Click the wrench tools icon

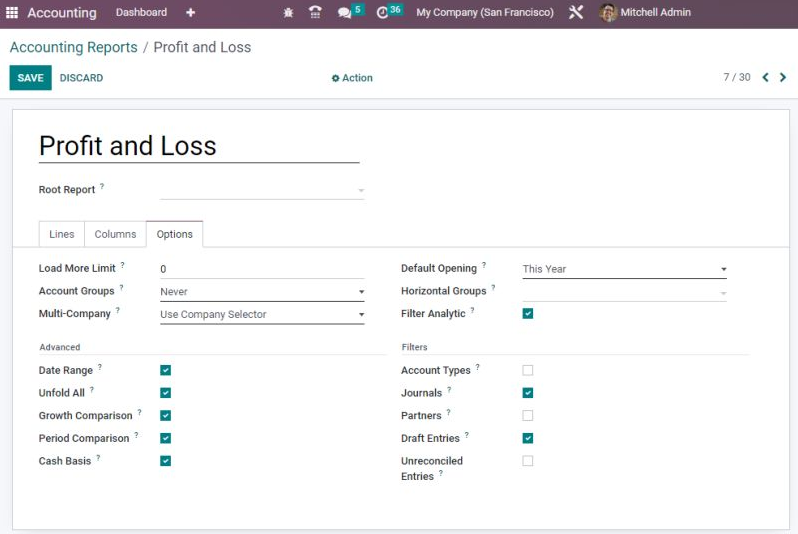(x=576, y=12)
